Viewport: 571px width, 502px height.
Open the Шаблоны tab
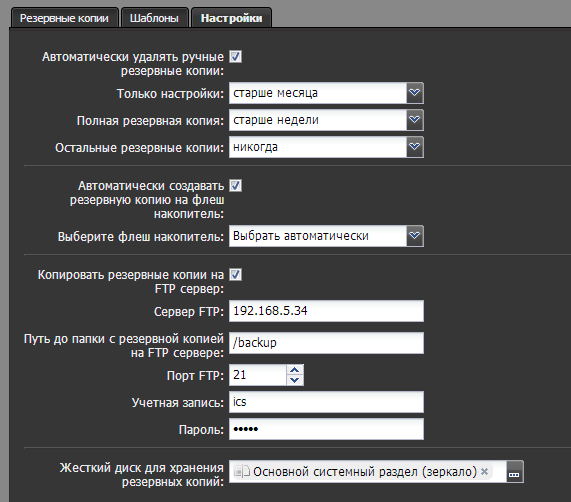coord(154,18)
